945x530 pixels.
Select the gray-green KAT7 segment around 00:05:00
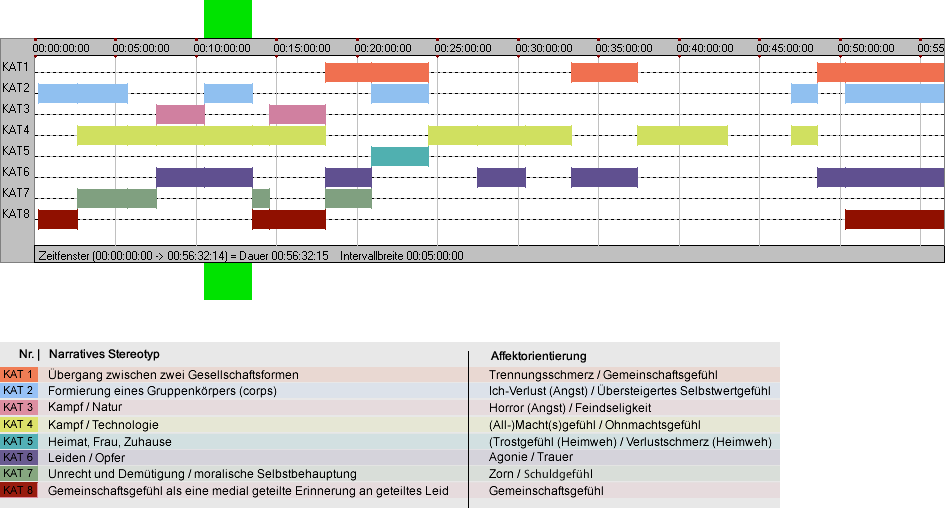tap(117, 198)
